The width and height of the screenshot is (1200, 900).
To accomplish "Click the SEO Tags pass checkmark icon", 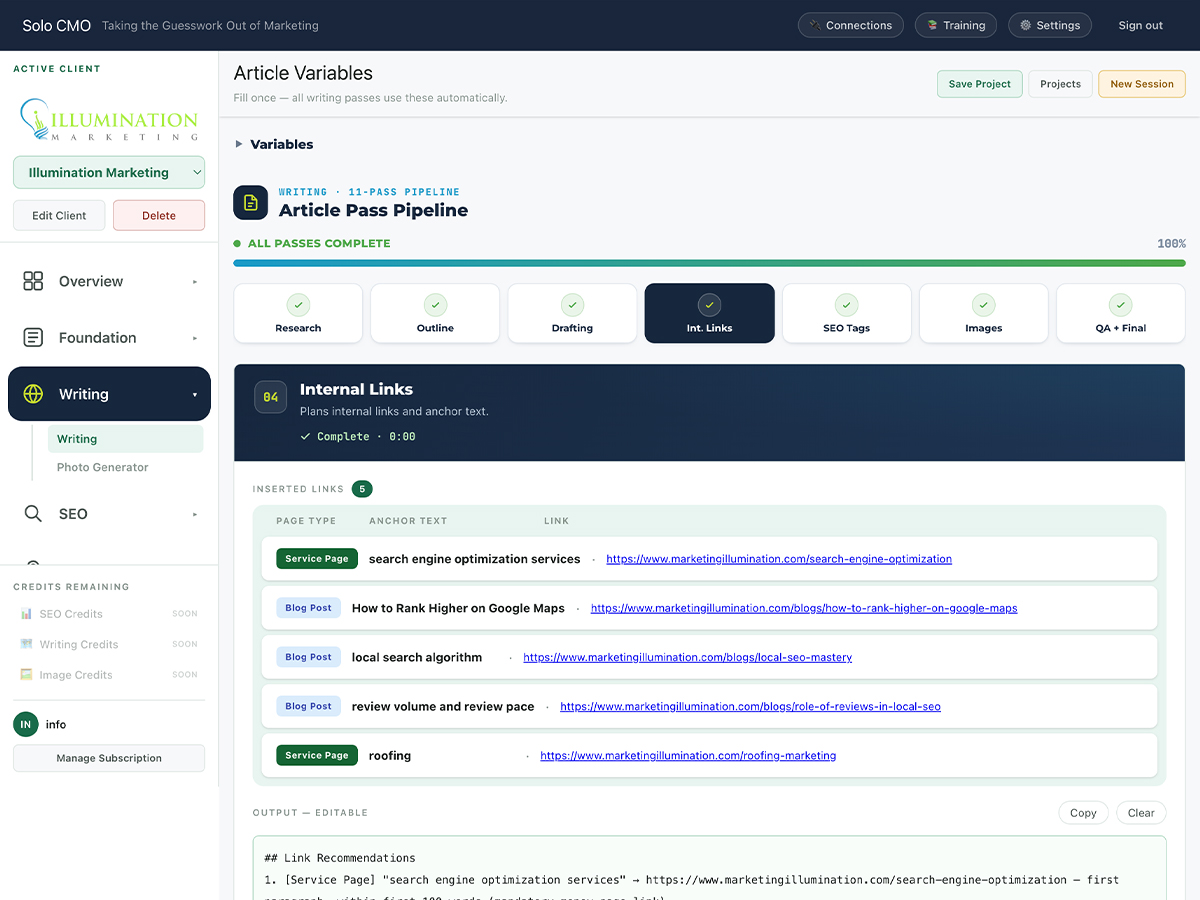I will [846, 305].
